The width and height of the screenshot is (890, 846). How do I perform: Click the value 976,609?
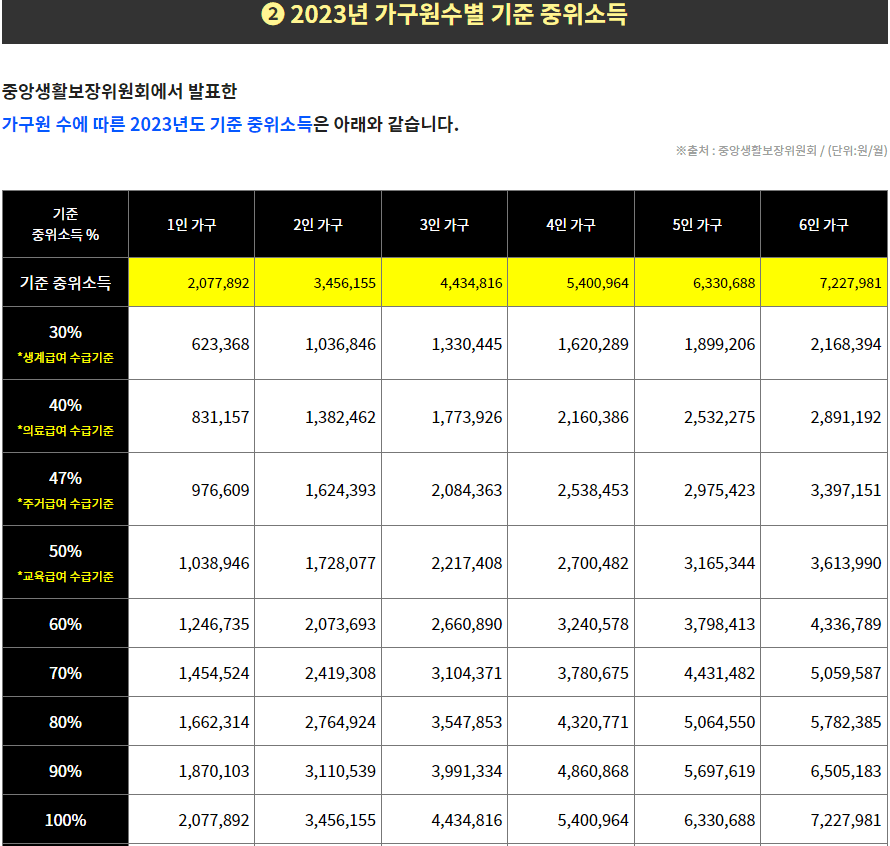[220, 490]
